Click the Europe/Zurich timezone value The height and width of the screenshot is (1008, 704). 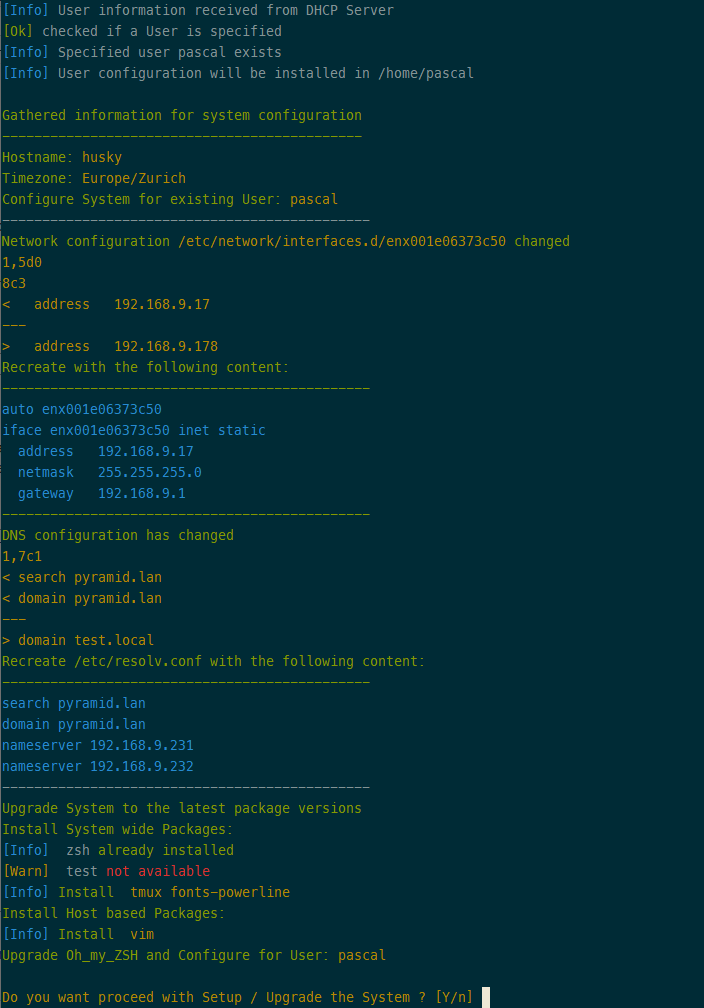134,178
